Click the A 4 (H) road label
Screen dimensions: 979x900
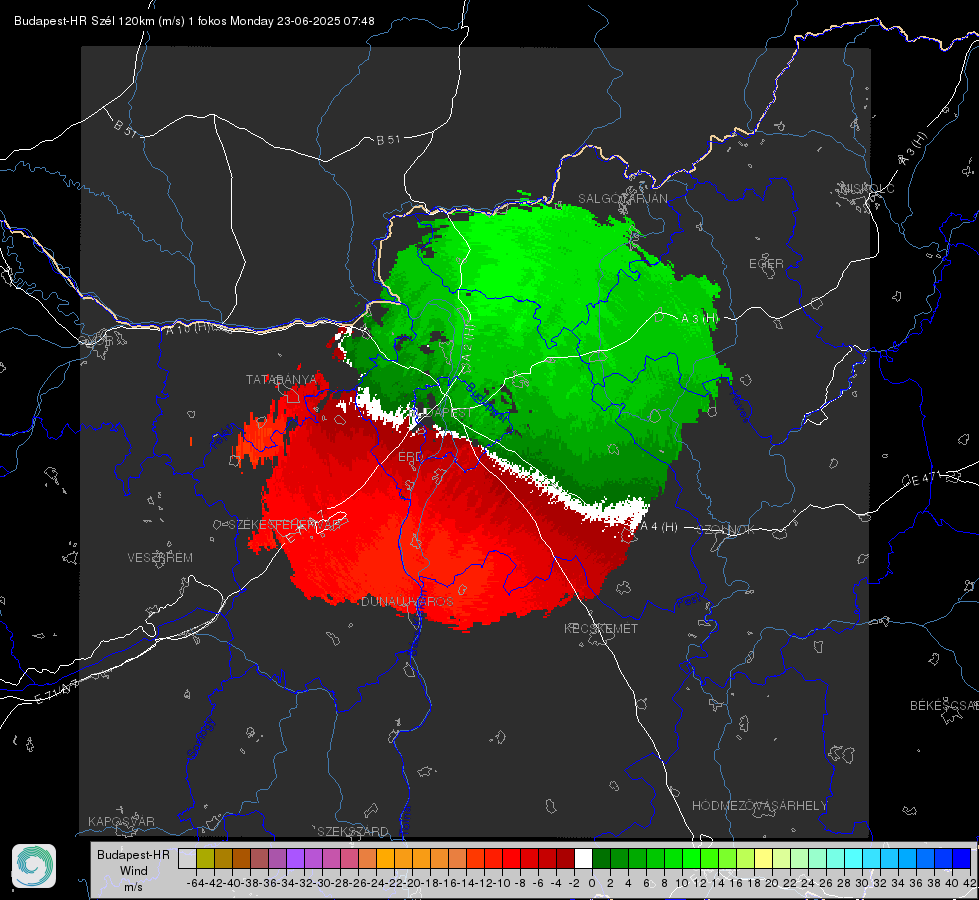coord(659,527)
